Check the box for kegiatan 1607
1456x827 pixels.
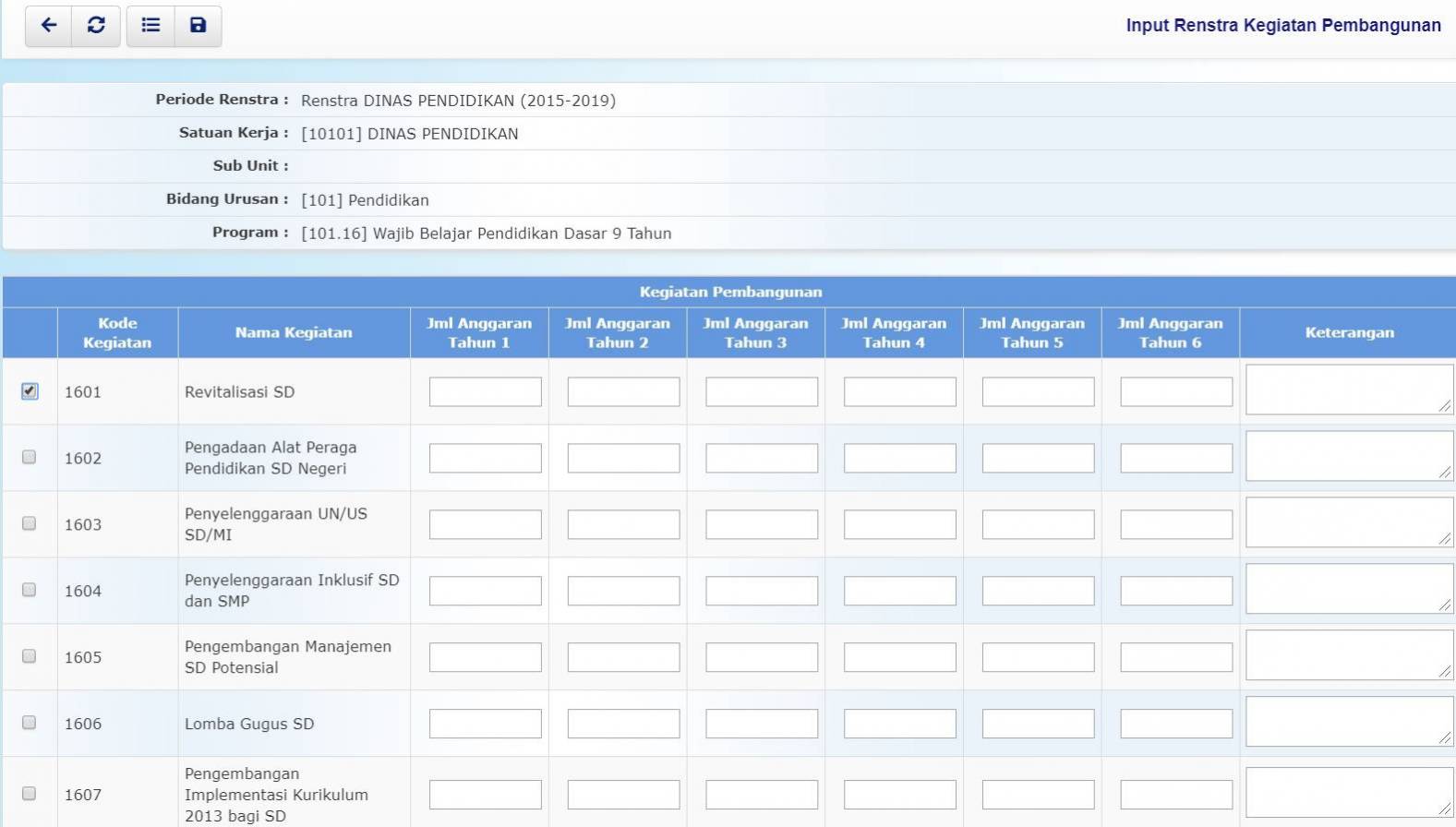(x=30, y=794)
